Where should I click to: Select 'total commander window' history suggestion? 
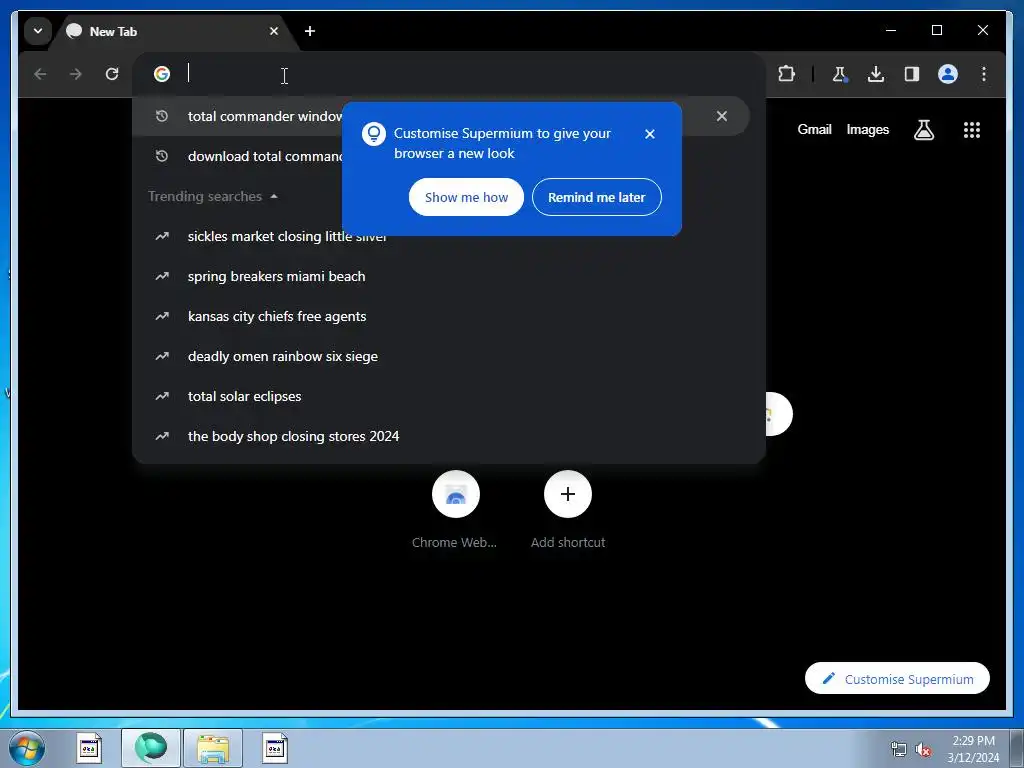click(441, 116)
